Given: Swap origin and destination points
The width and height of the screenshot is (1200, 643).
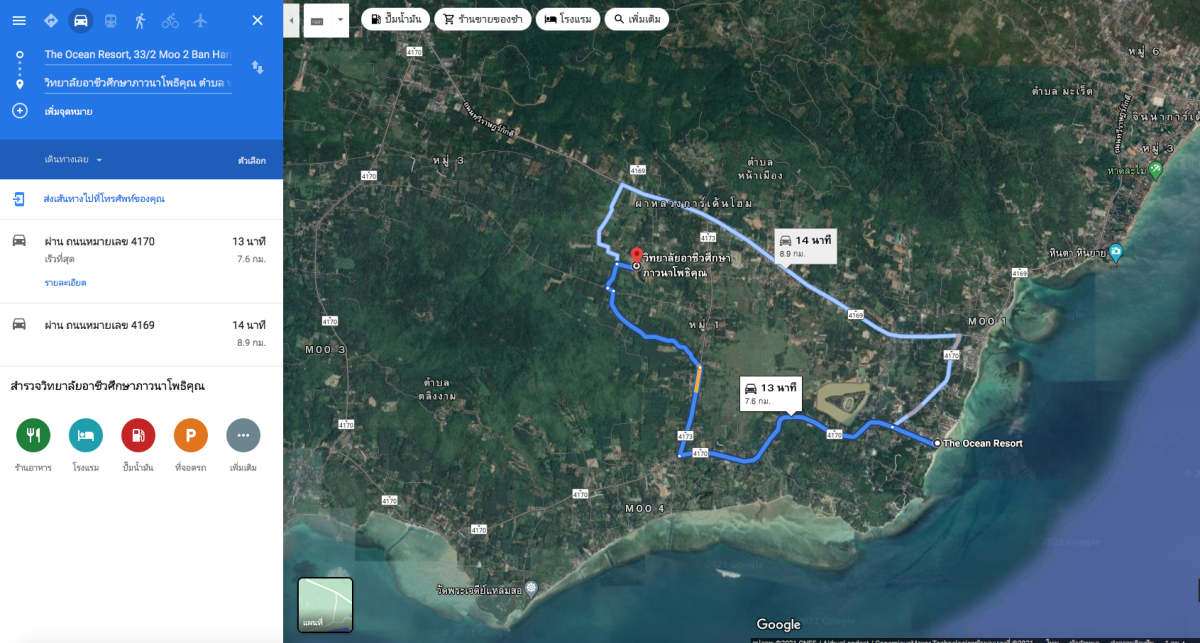Looking at the screenshot, I should 257,67.
